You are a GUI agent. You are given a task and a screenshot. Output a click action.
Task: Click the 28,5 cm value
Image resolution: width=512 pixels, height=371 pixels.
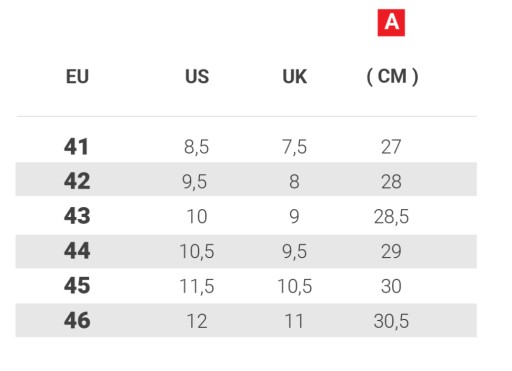391,217
